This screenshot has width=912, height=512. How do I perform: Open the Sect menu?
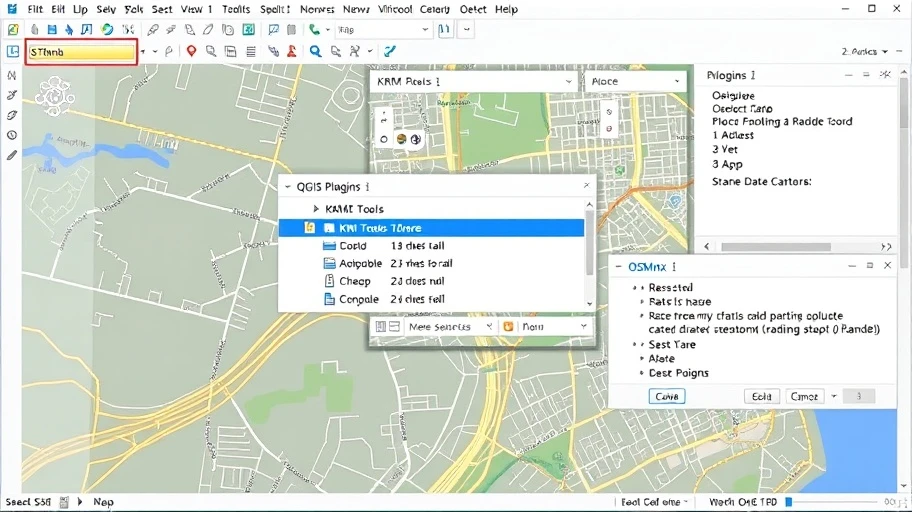[x=162, y=9]
